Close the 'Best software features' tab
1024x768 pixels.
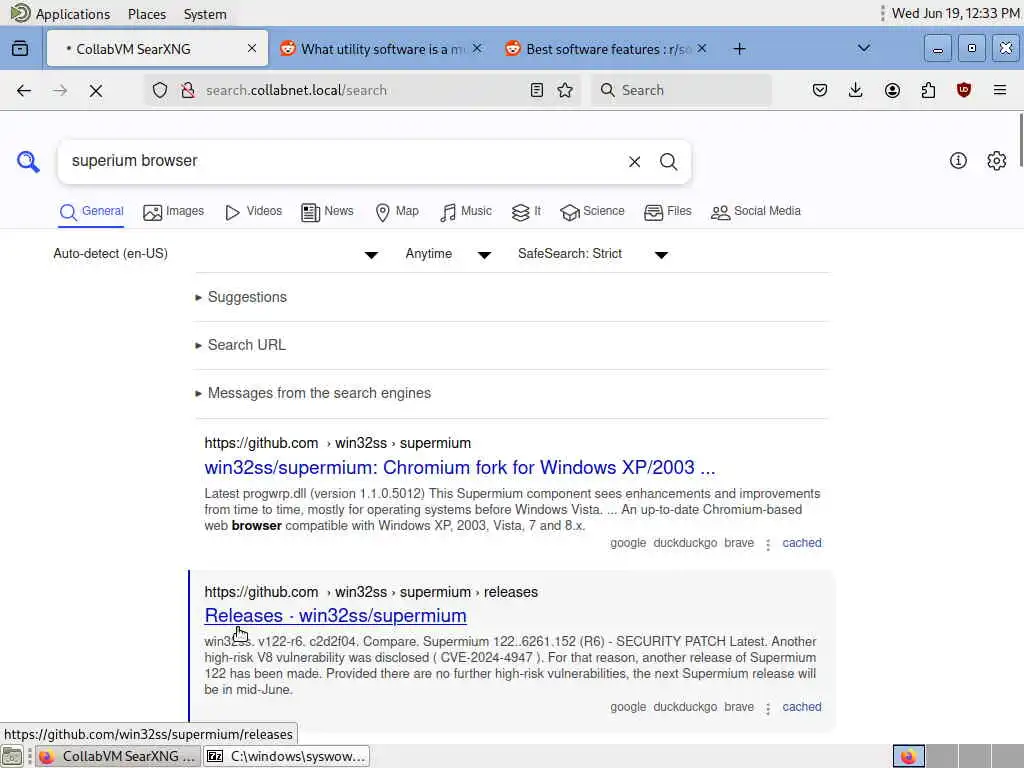point(702,48)
